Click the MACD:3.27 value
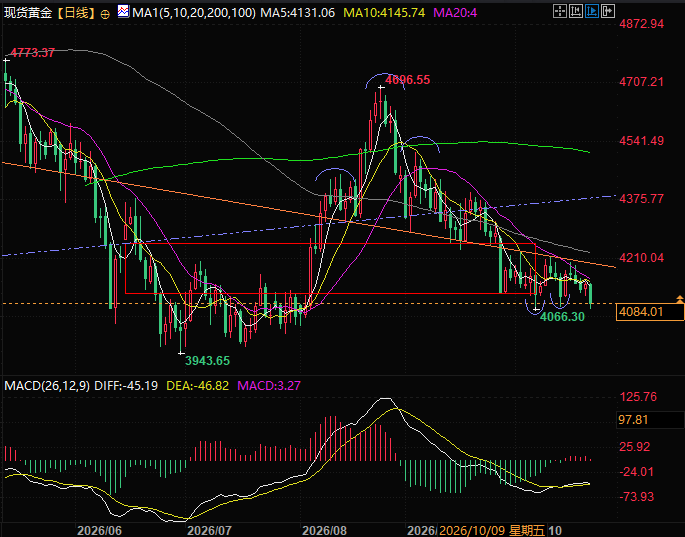 [269, 385]
